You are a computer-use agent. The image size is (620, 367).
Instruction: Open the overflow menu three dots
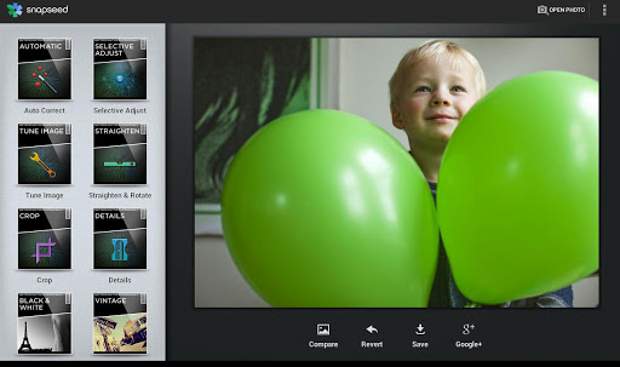point(604,10)
